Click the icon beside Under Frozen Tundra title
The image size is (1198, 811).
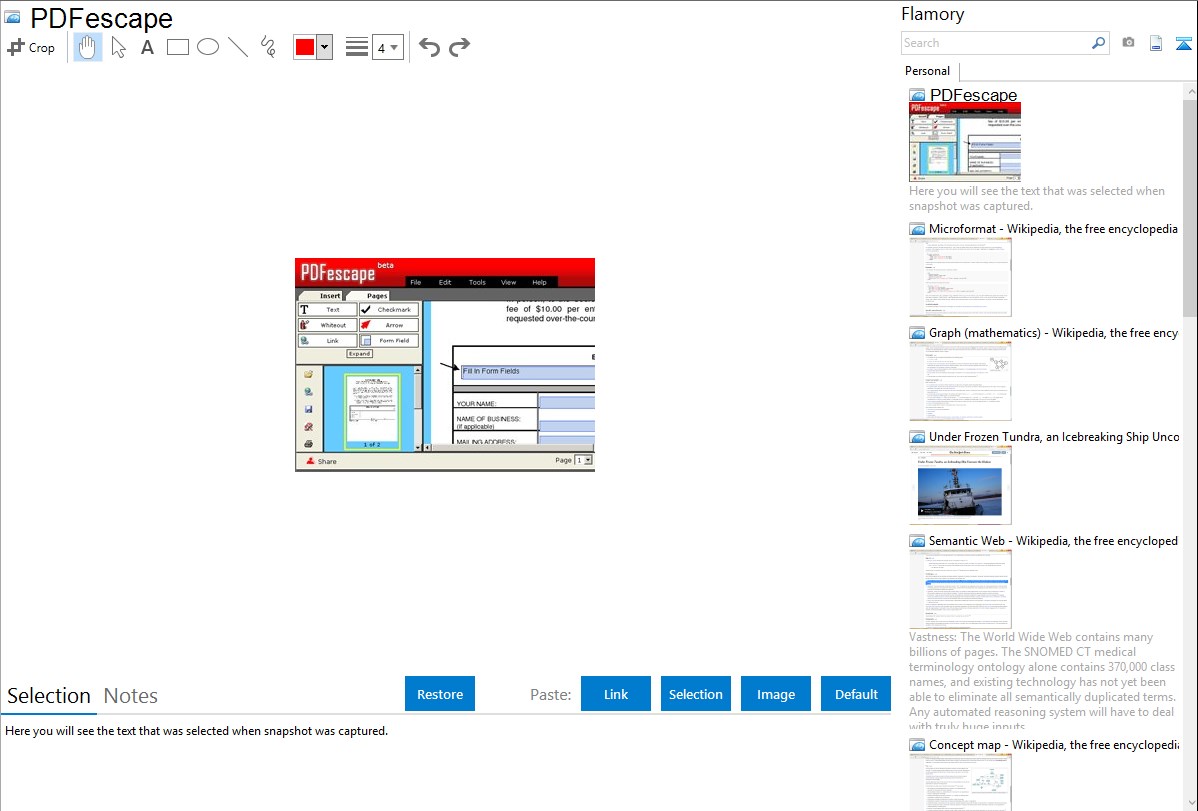(x=917, y=437)
